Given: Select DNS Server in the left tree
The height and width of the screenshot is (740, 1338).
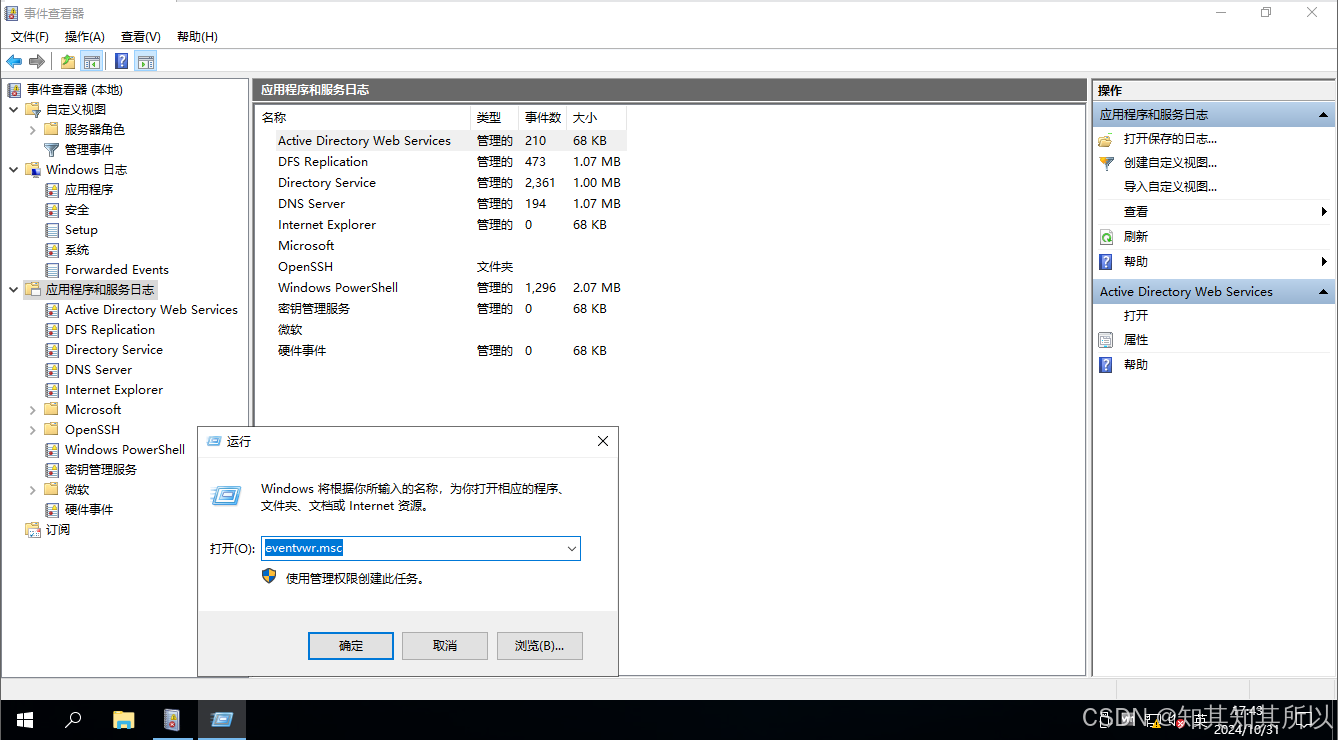Looking at the screenshot, I should pyautogui.click(x=98, y=369).
